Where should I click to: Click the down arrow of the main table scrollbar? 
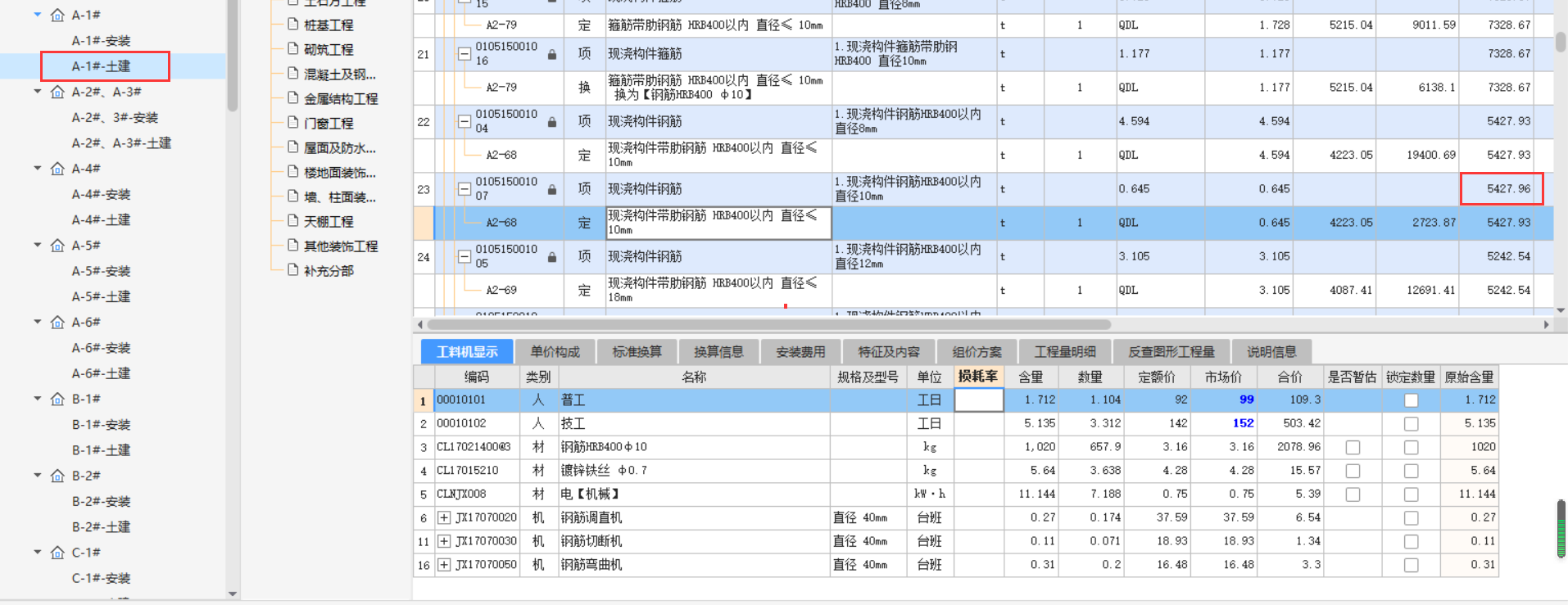click(1561, 309)
